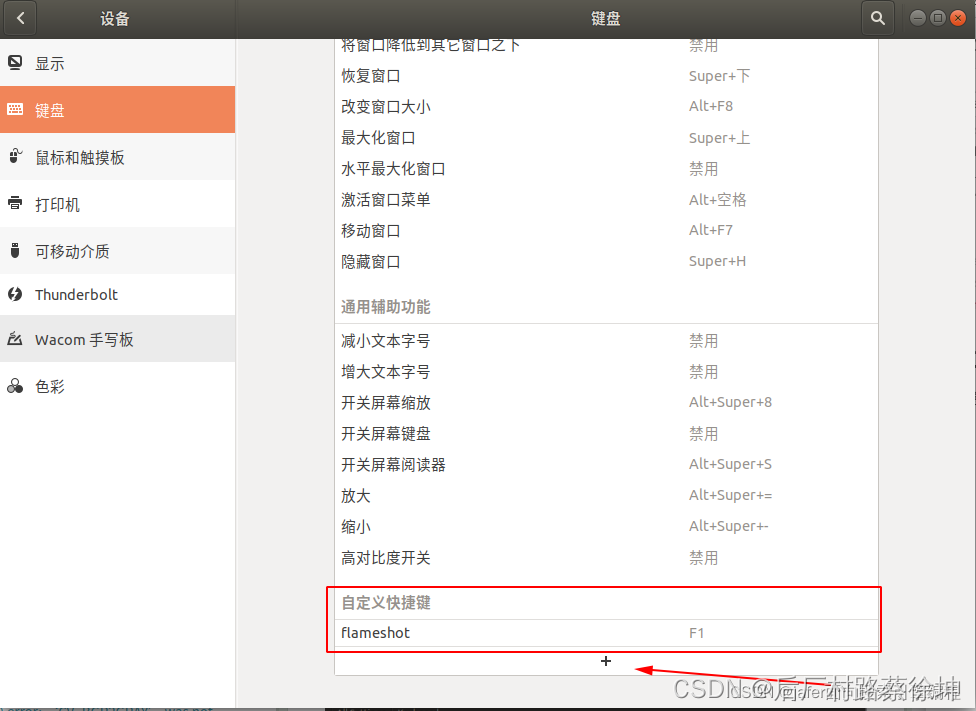Viewport: 976px width, 711px height.
Task: Click the Alt+F7 shortcut value
Action: (x=711, y=230)
